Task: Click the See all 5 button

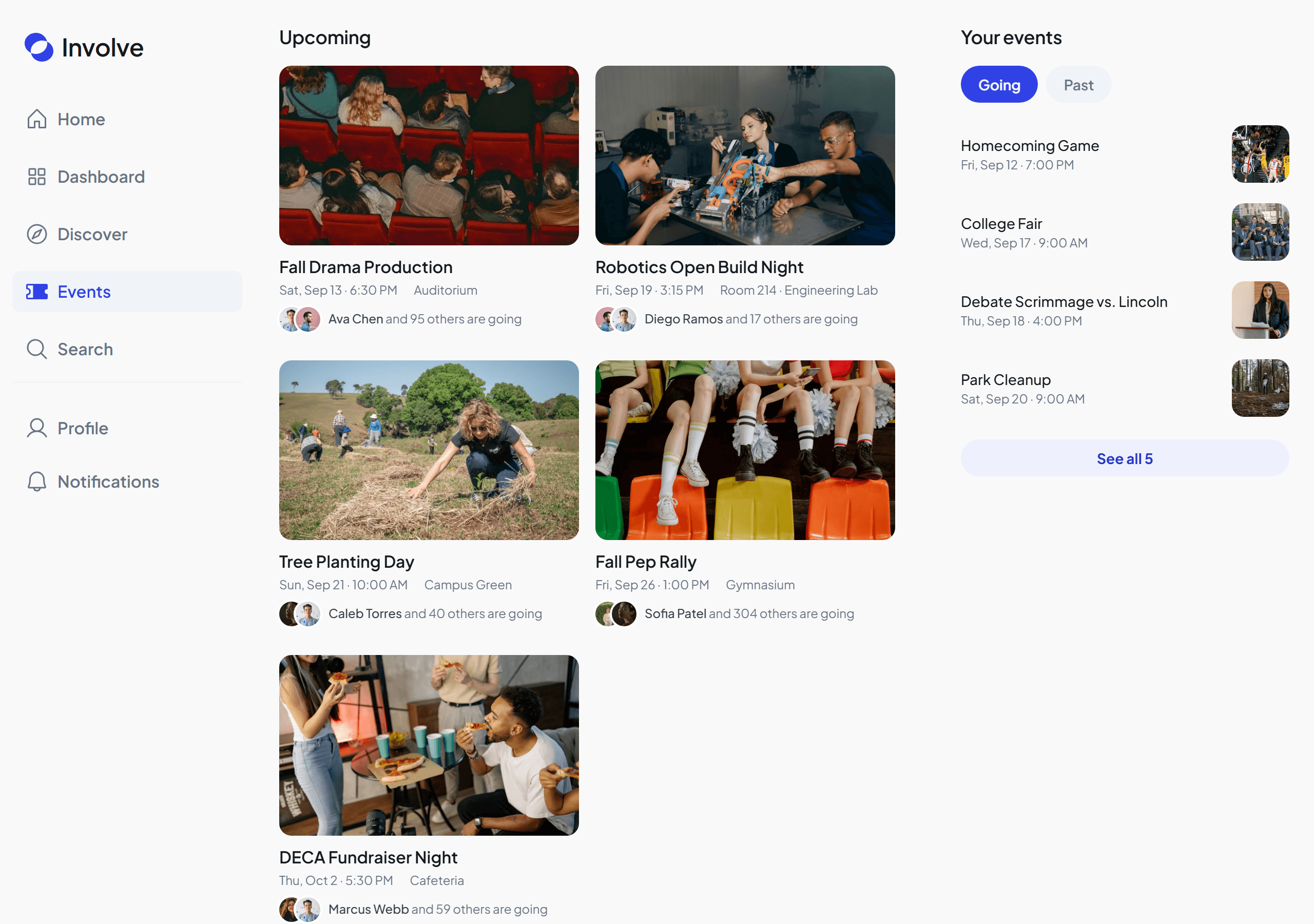Action: pyautogui.click(x=1125, y=458)
